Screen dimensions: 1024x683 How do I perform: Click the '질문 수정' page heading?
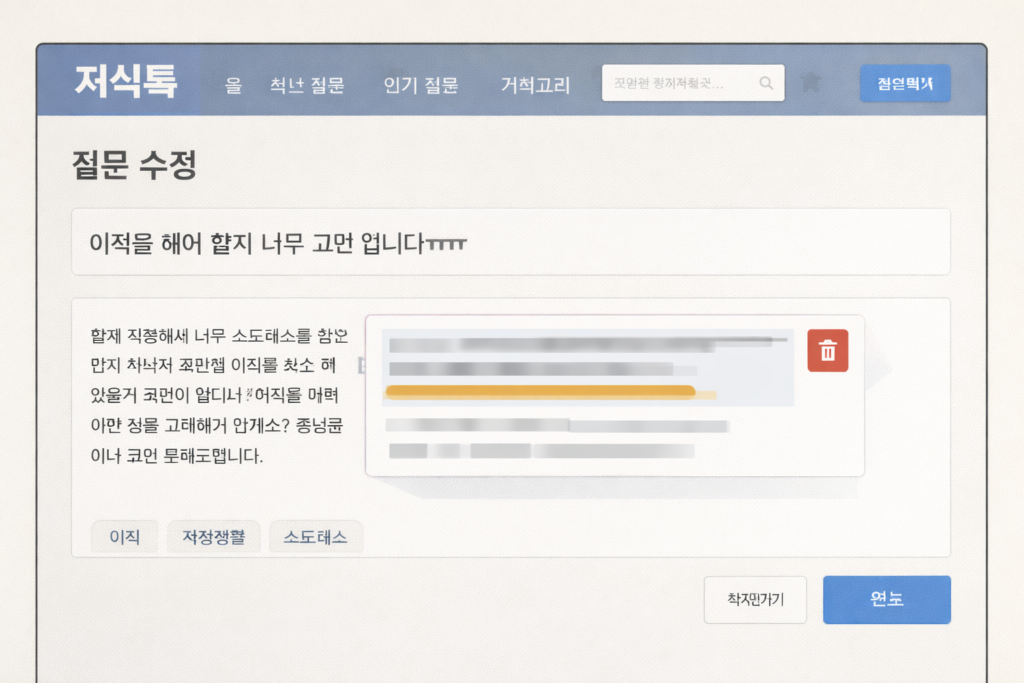[134, 165]
